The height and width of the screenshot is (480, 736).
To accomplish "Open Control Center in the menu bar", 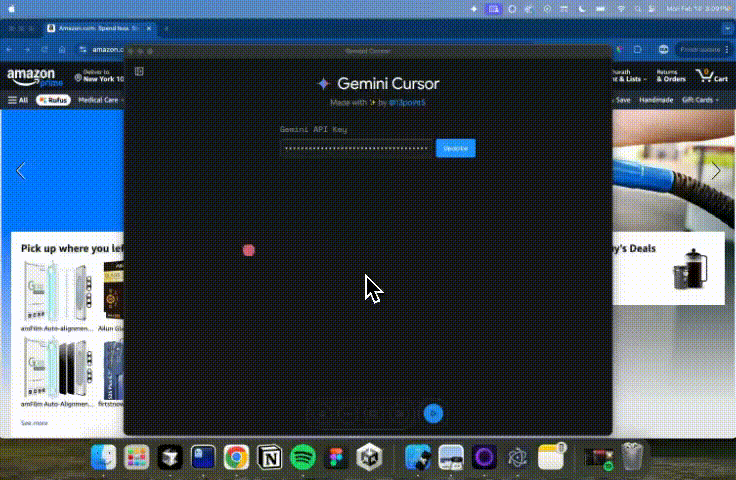I will 652,9.
